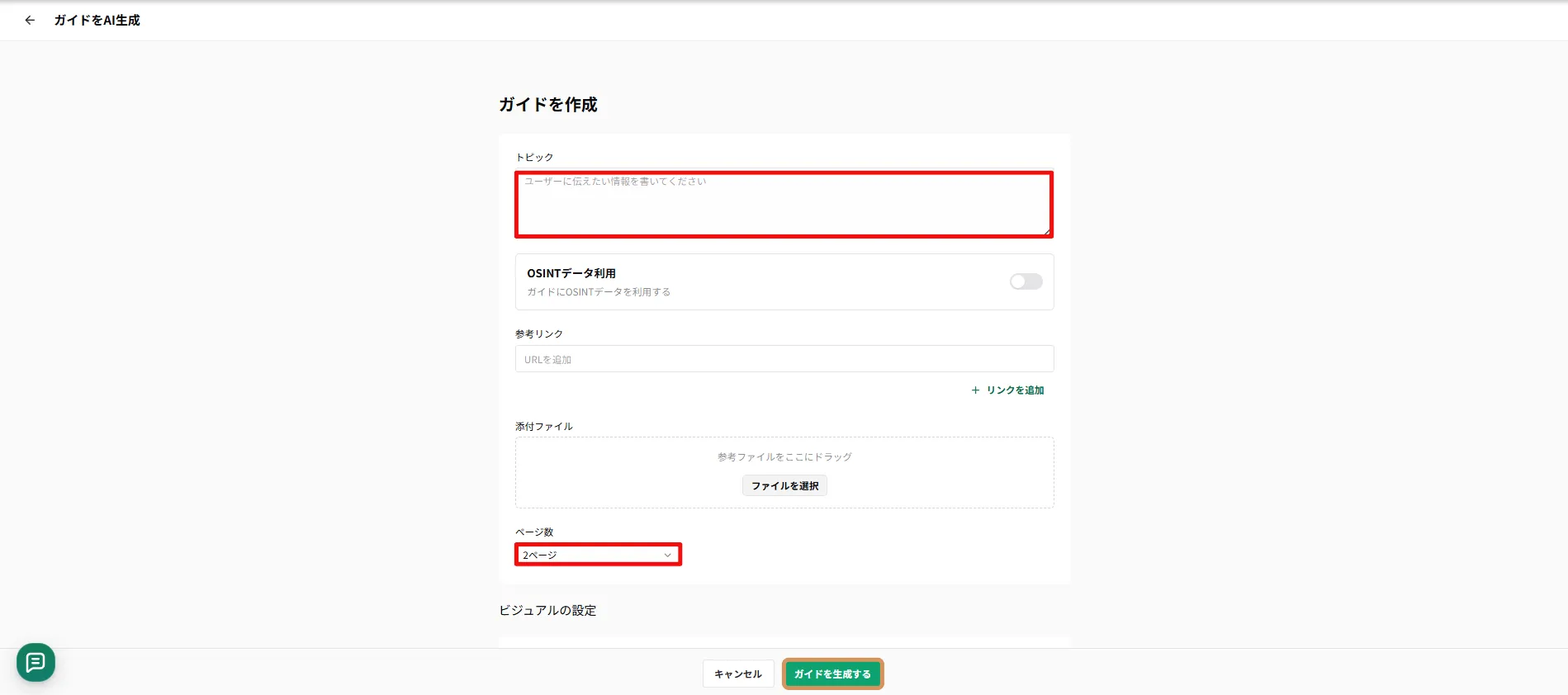Click the ガイドを生成する button

pos(832,674)
